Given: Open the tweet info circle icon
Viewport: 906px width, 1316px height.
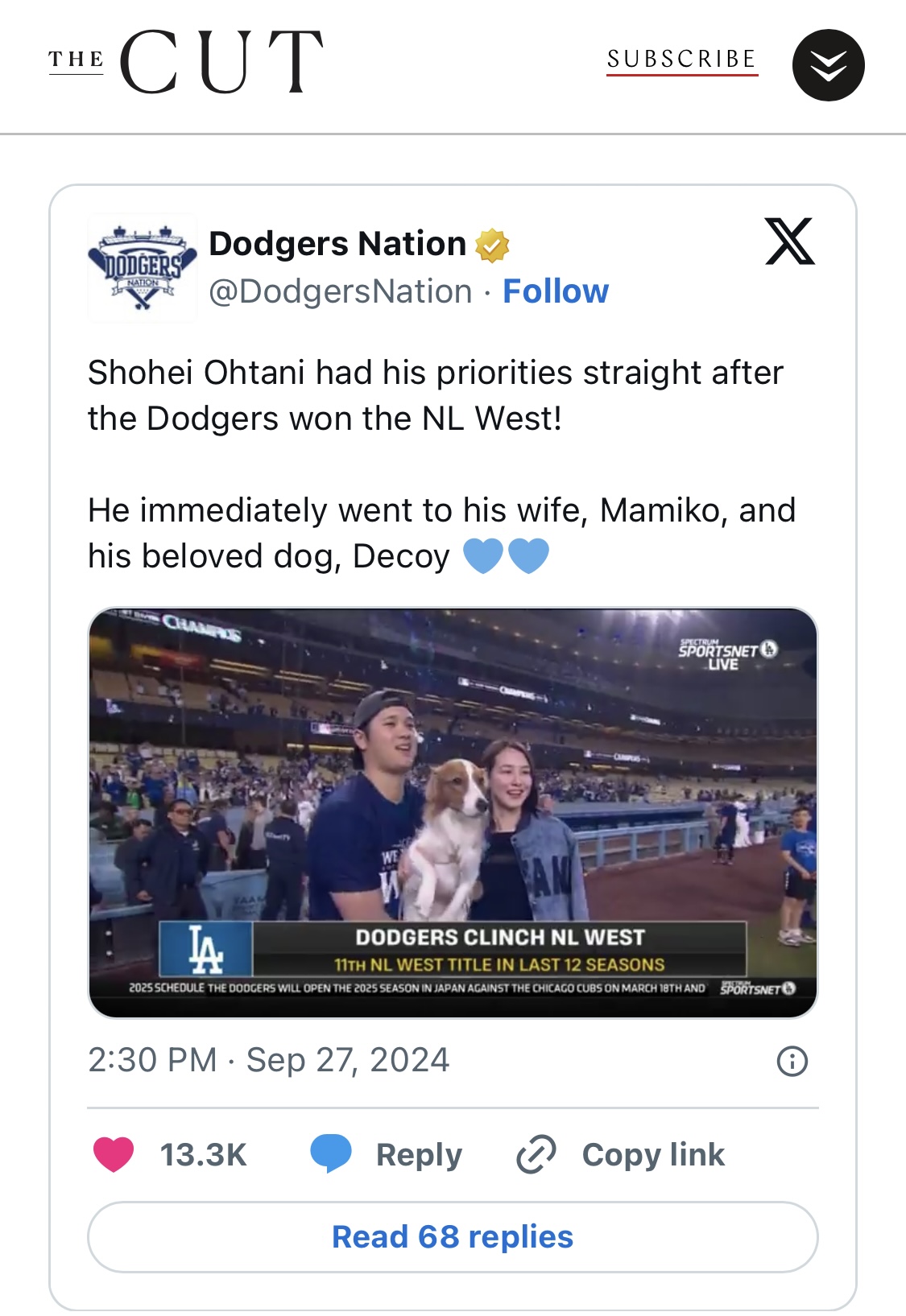Looking at the screenshot, I should (x=792, y=1061).
